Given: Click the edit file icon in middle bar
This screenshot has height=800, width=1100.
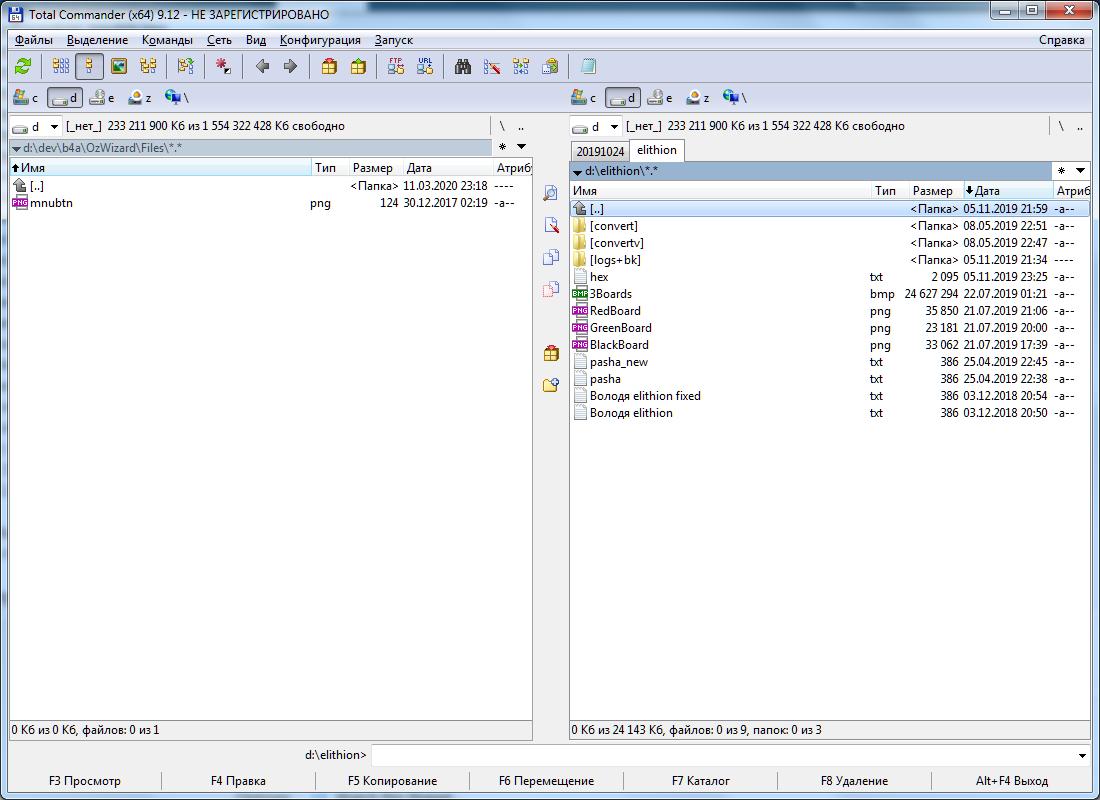Looking at the screenshot, I should 551,225.
